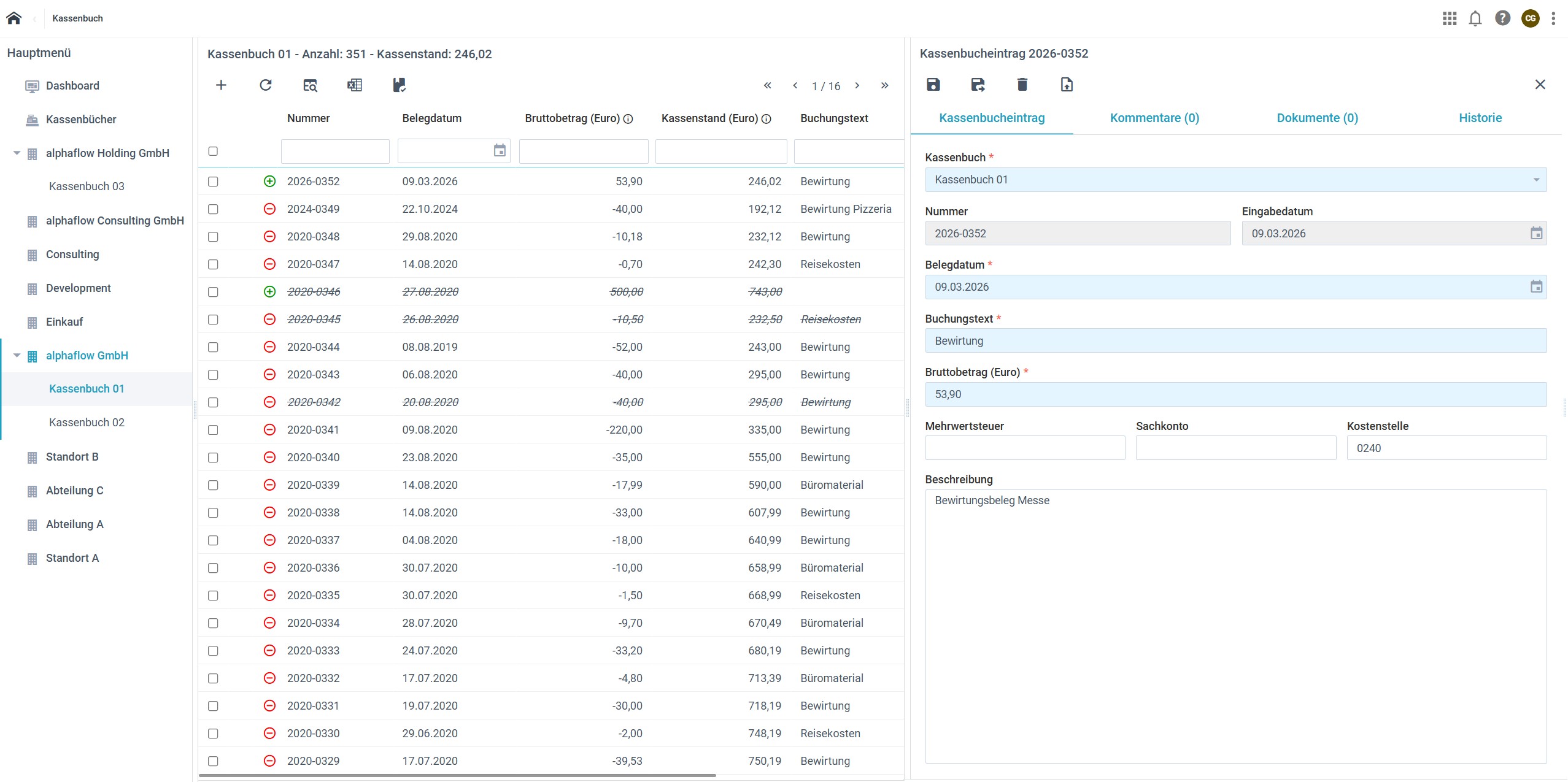Switch to the Kommentare (0) tab
The height and width of the screenshot is (782, 1568).
coord(1154,118)
